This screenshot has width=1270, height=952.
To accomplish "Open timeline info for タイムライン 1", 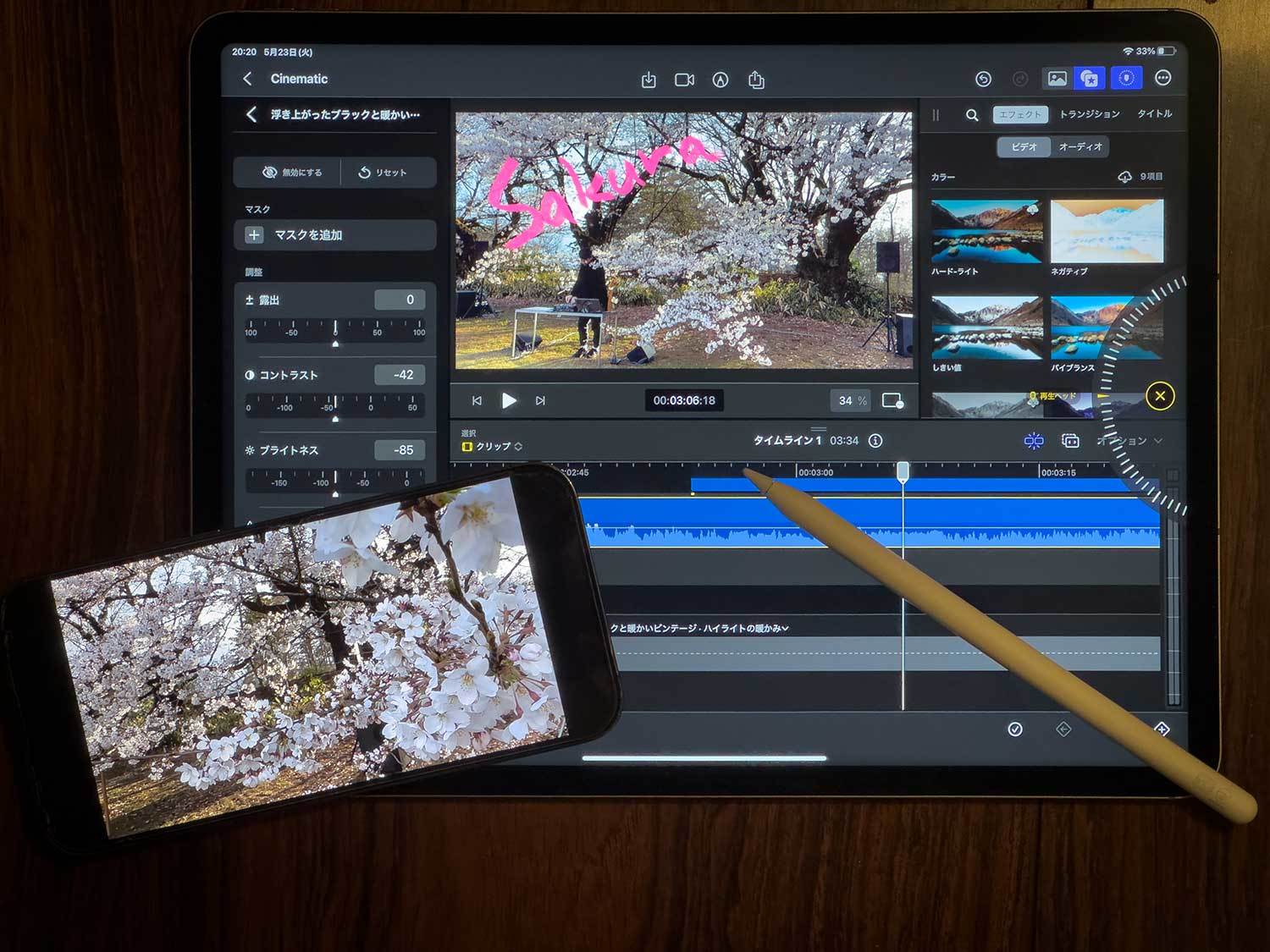I will [876, 440].
